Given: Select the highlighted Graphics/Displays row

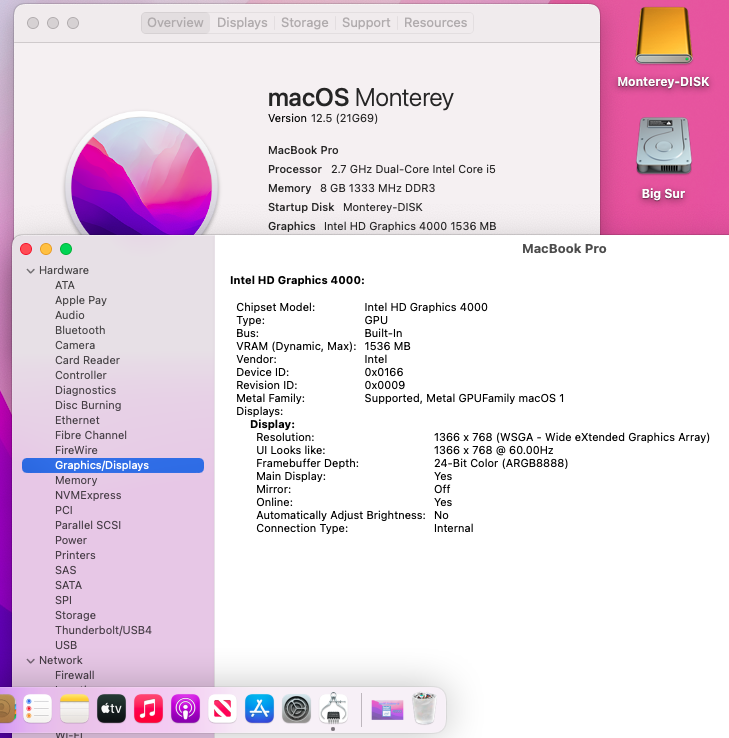Looking at the screenshot, I should pos(113,465).
